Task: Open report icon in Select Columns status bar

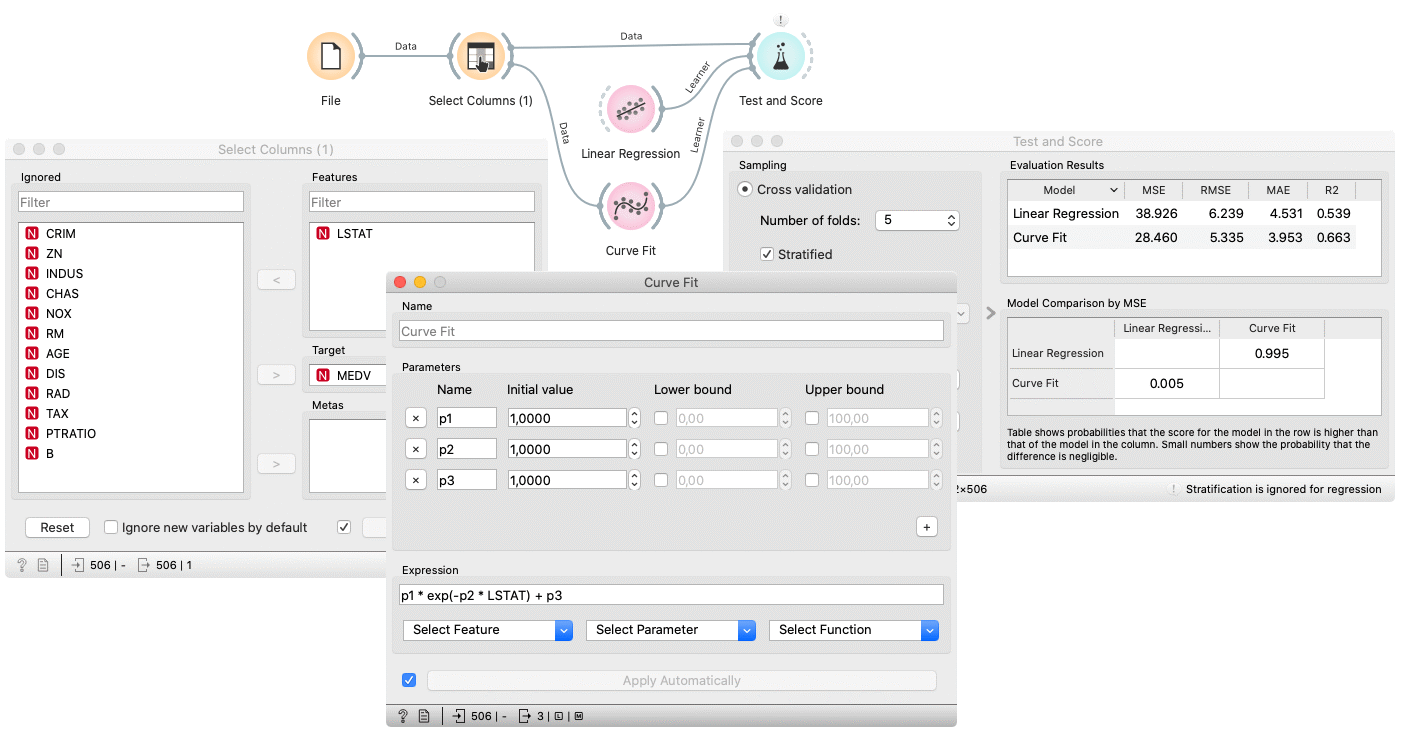Action: (x=43, y=565)
